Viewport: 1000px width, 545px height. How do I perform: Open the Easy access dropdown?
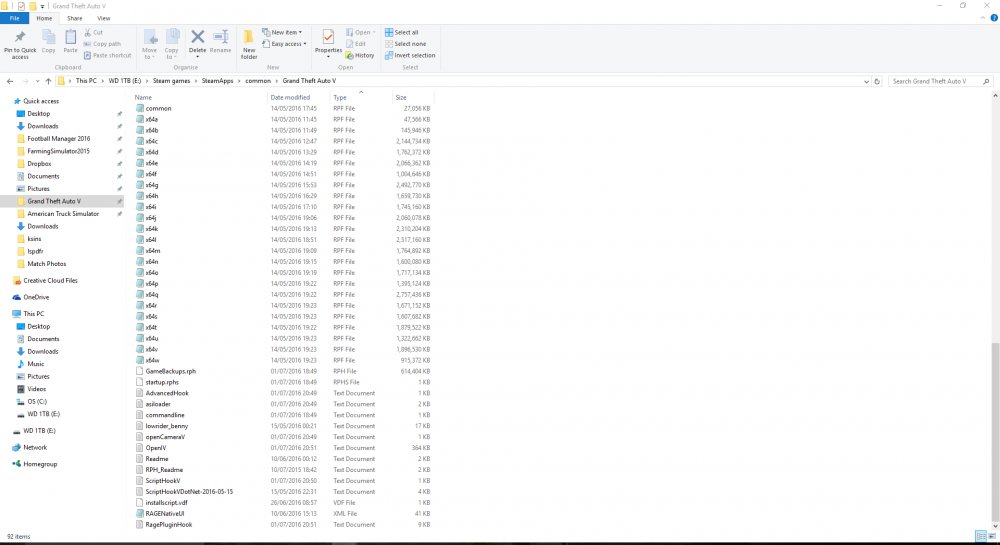click(x=284, y=44)
